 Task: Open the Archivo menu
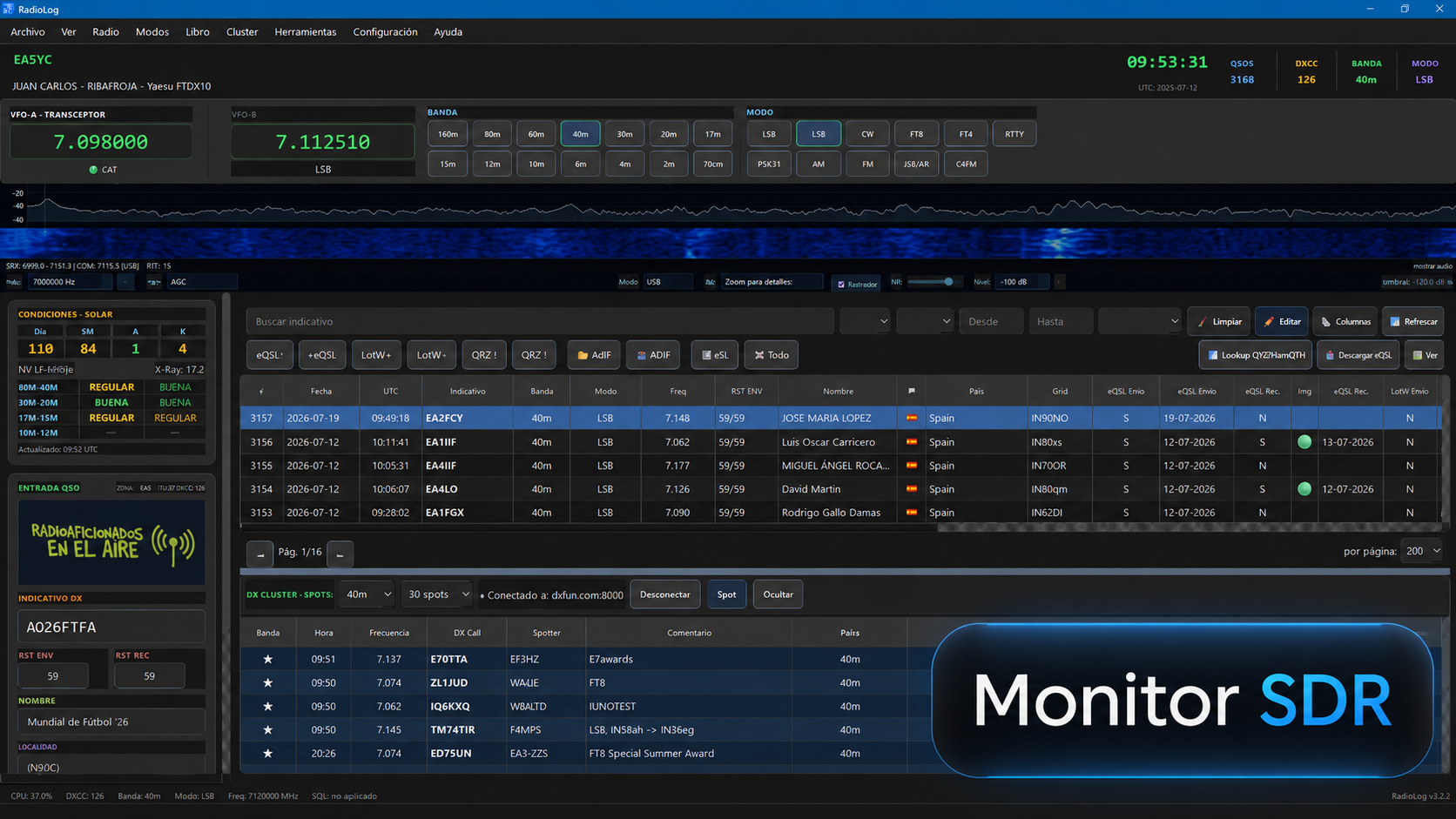point(28,32)
